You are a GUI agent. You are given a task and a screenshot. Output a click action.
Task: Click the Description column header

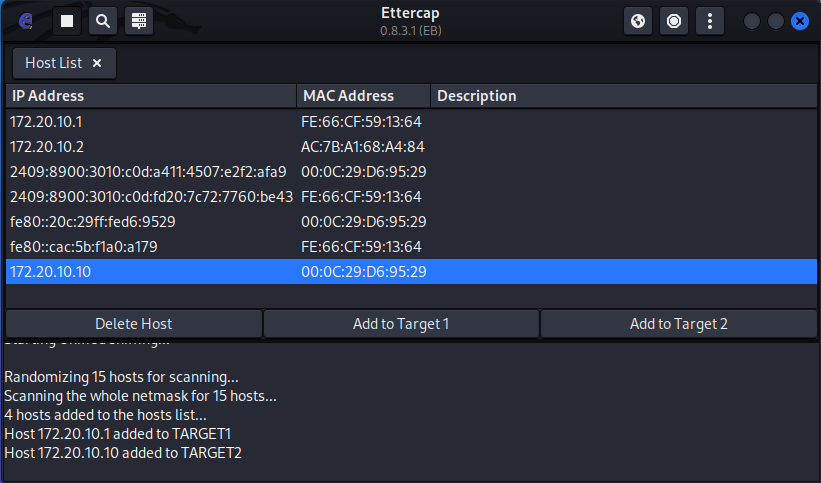pyautogui.click(x=620, y=96)
